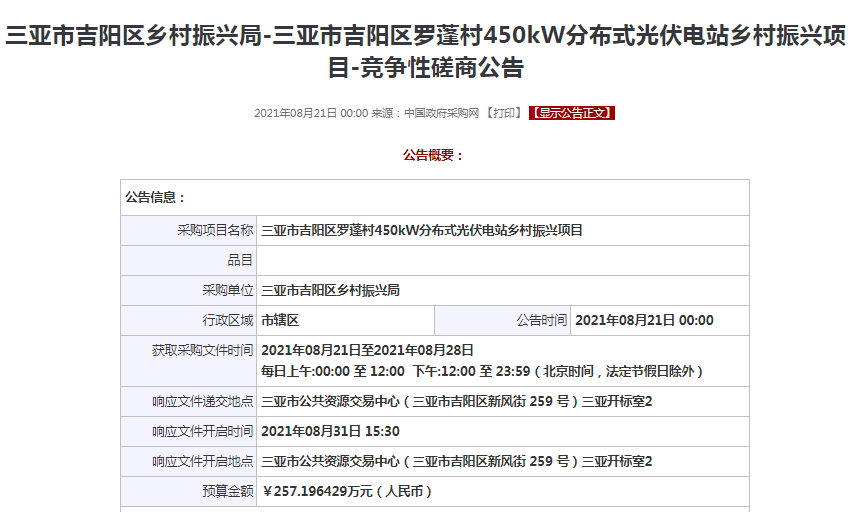The height and width of the screenshot is (512, 868).
Task: Click the 公告时间 date value in the table
Action: [644, 320]
